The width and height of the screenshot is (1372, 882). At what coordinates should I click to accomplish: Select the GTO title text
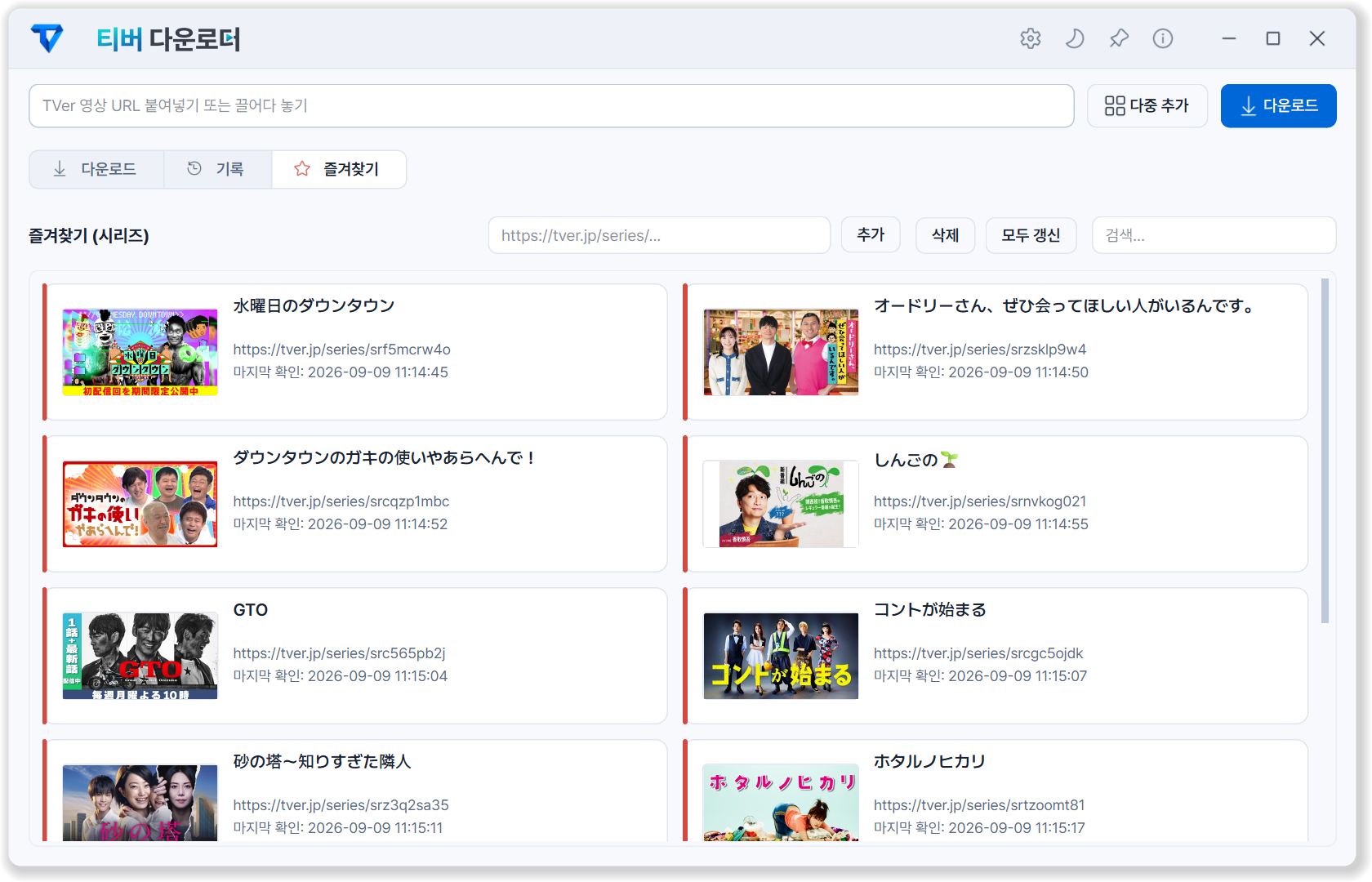pyautogui.click(x=251, y=609)
